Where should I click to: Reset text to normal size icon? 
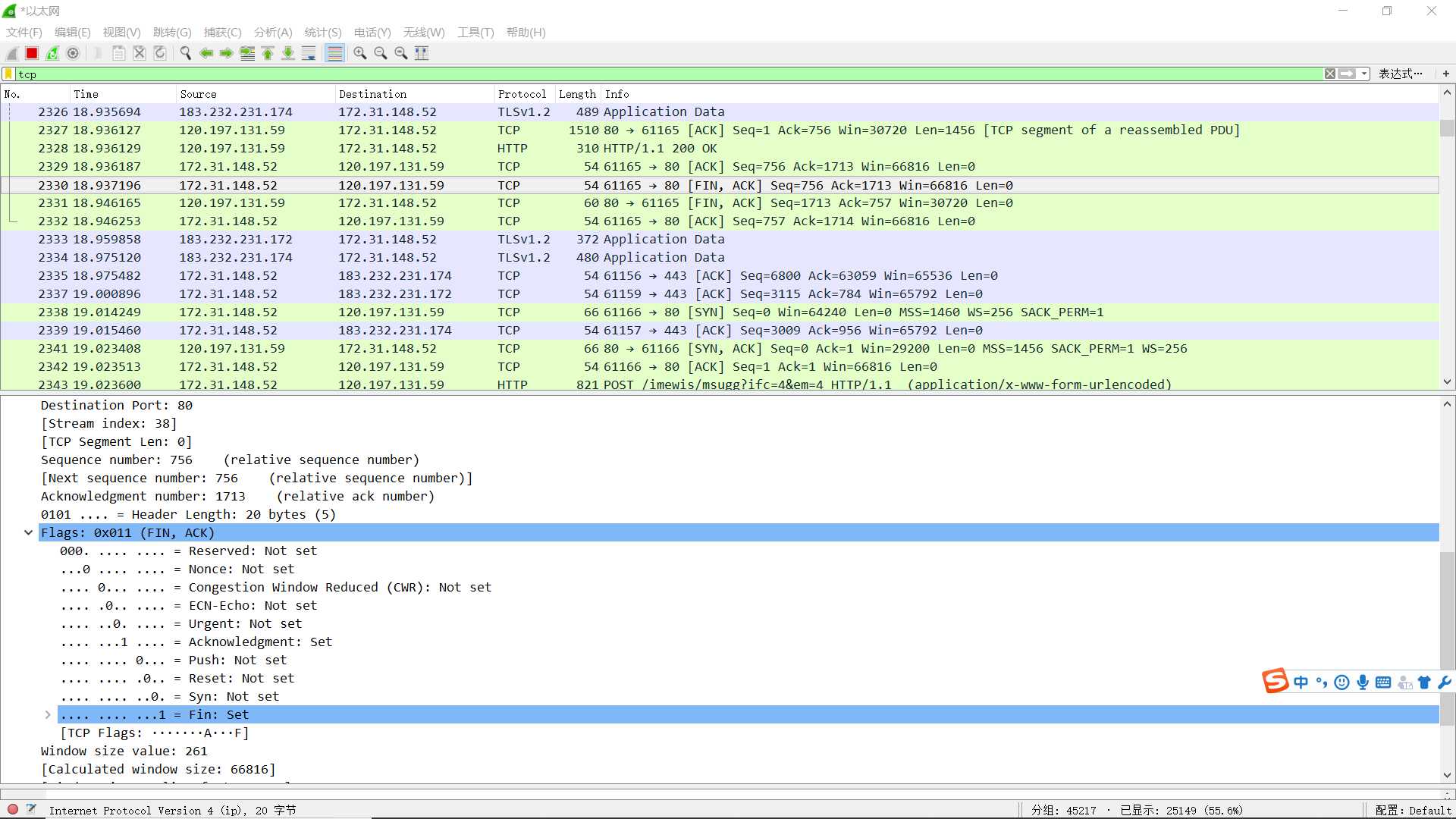(401, 53)
